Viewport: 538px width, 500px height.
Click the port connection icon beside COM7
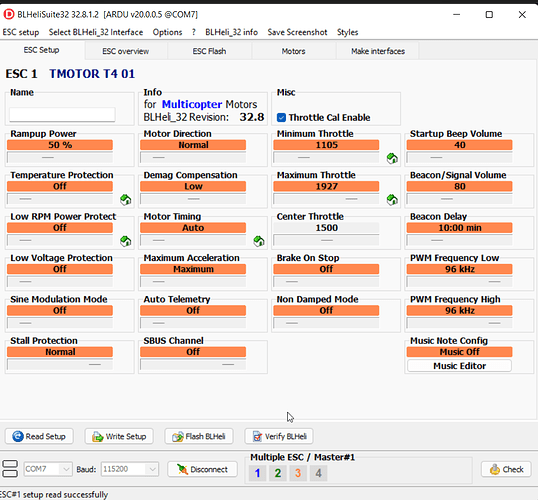click(x=10, y=469)
